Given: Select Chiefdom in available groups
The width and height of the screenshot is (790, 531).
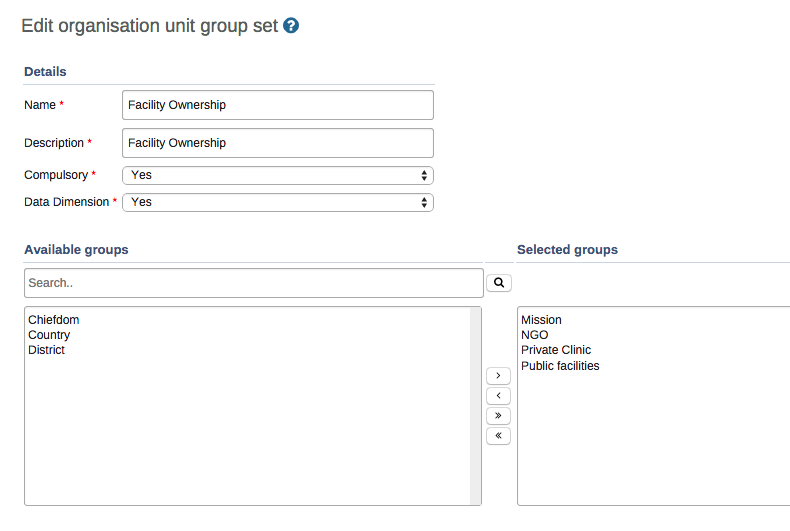Looking at the screenshot, I should pyautogui.click(x=54, y=320).
